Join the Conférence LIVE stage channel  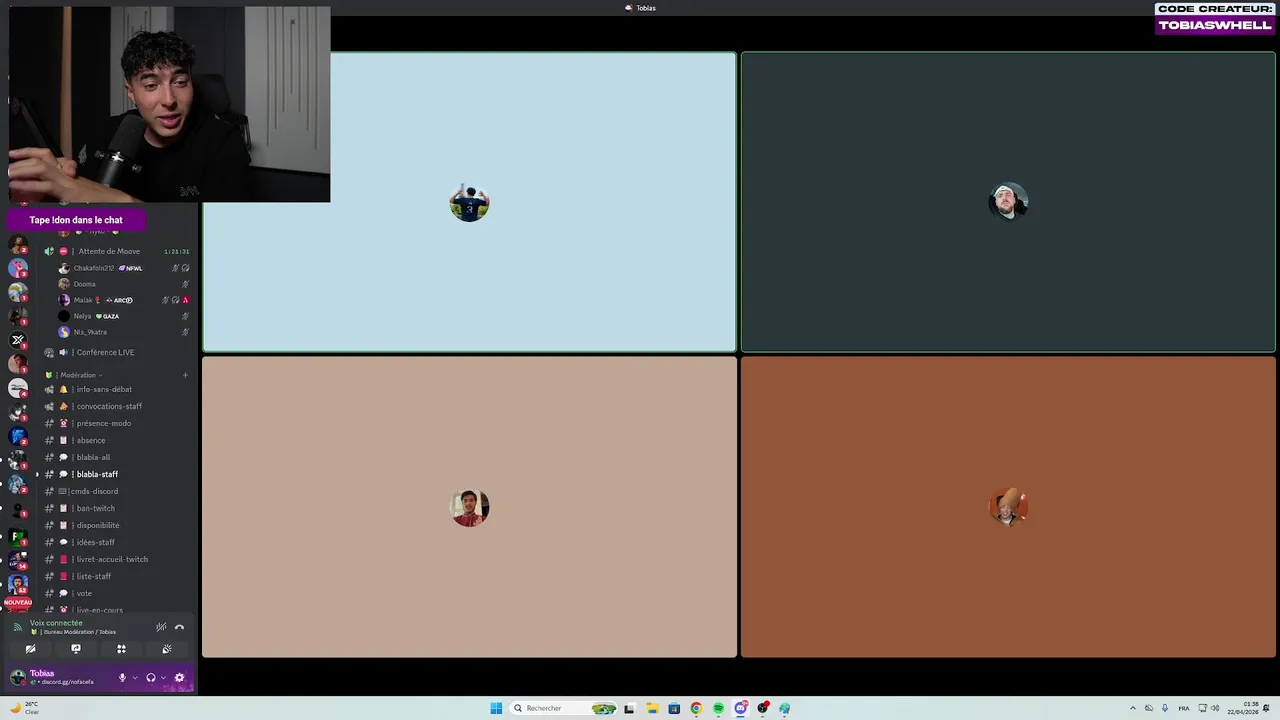(x=116, y=352)
